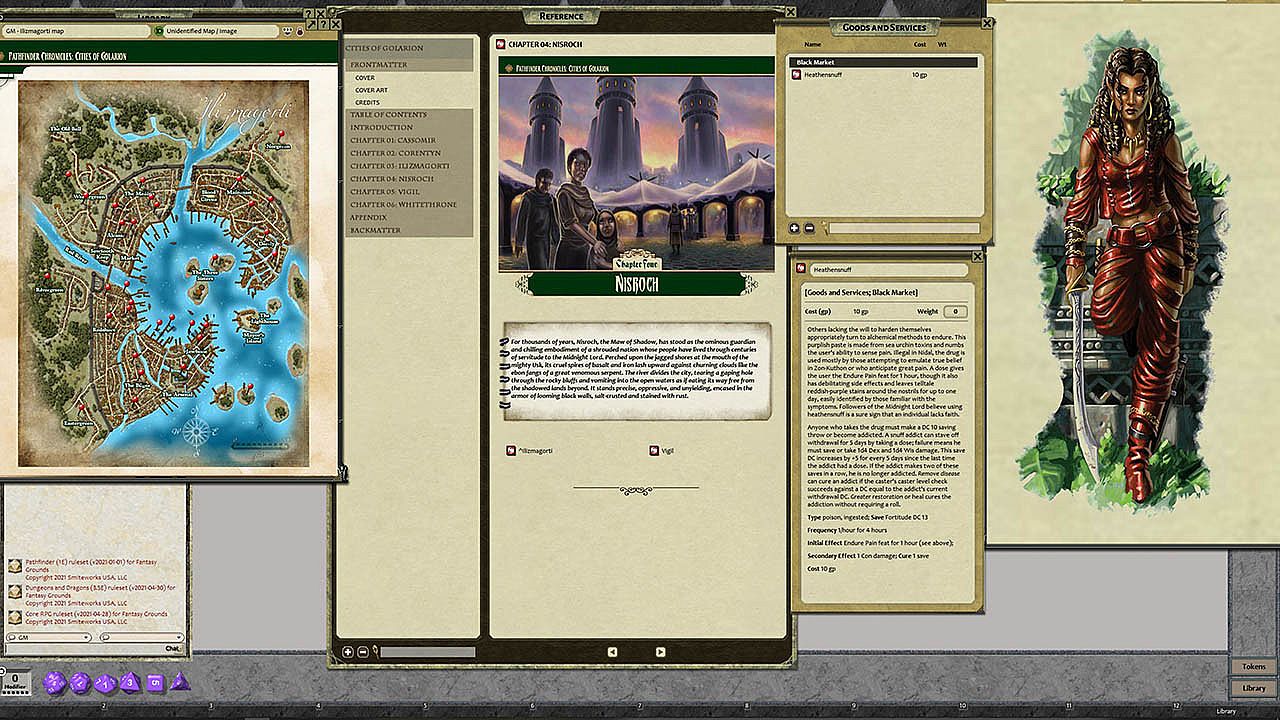
Task: Open the Library sidebar button
Action: tap(1253, 688)
